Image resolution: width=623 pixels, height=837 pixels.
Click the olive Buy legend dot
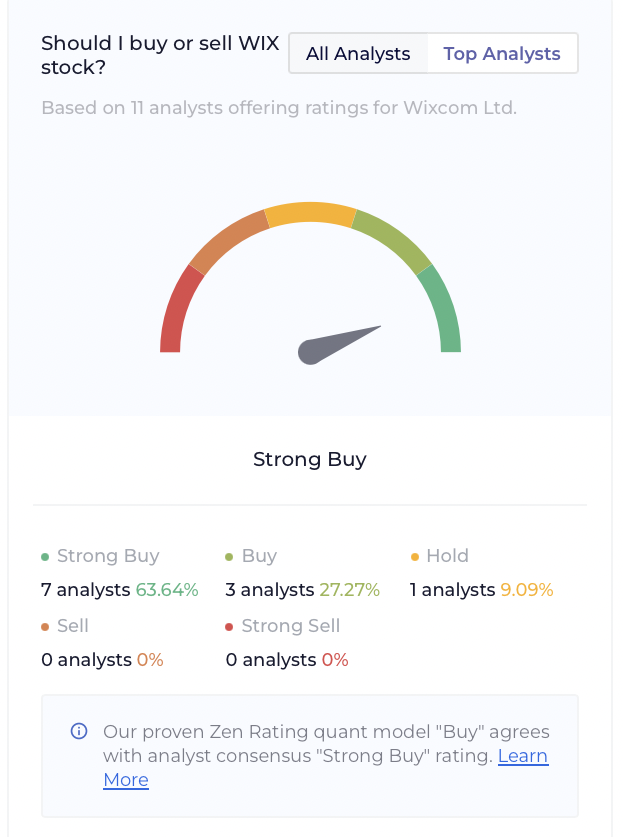pyautogui.click(x=229, y=557)
